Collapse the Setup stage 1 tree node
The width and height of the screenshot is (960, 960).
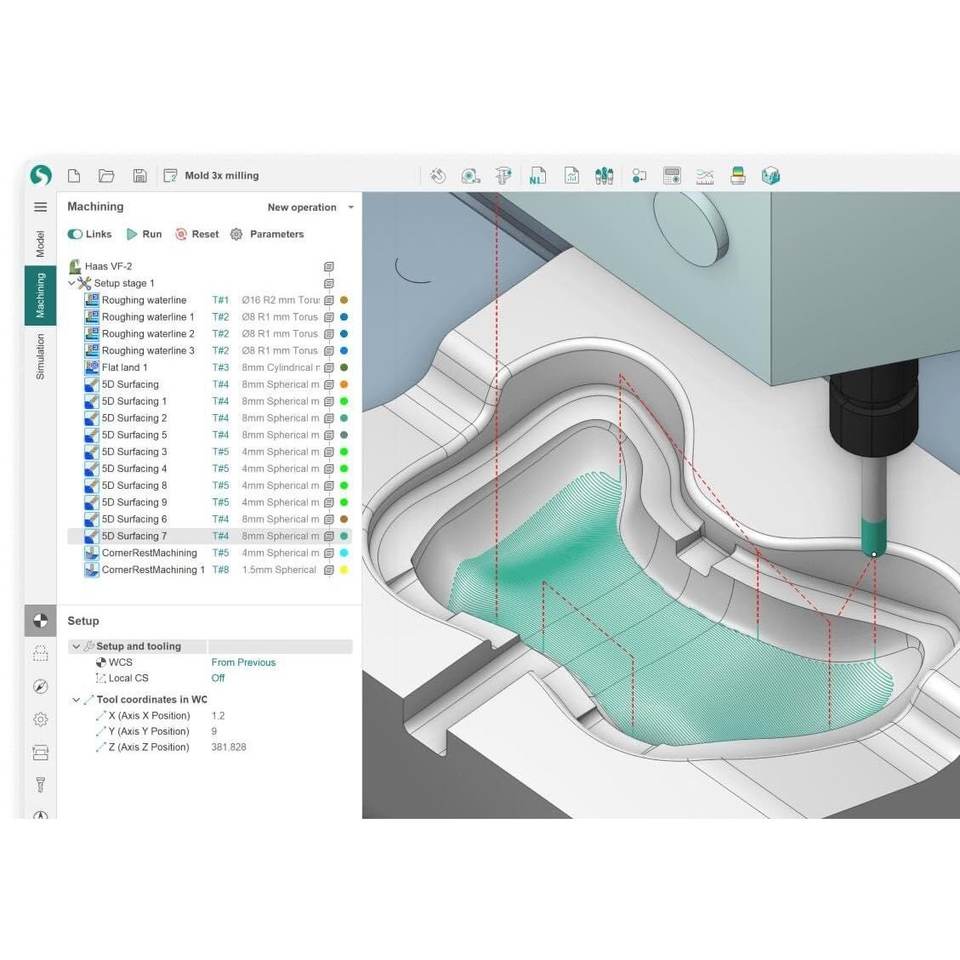72,283
